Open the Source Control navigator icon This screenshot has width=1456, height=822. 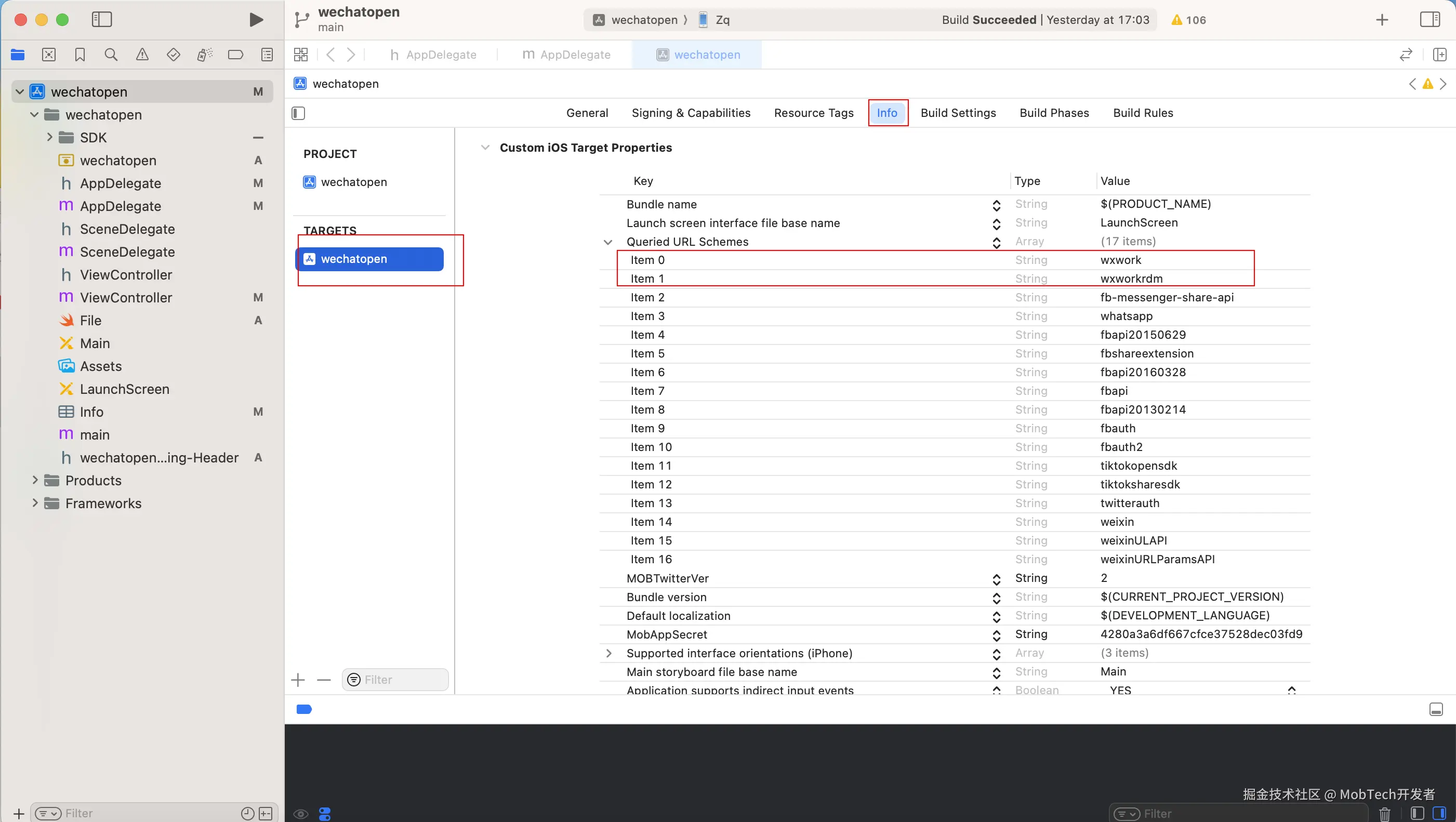tap(49, 55)
